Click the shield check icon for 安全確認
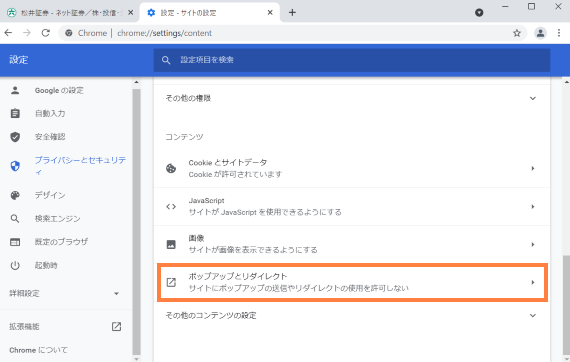This screenshot has height=362, width=570. point(15,137)
